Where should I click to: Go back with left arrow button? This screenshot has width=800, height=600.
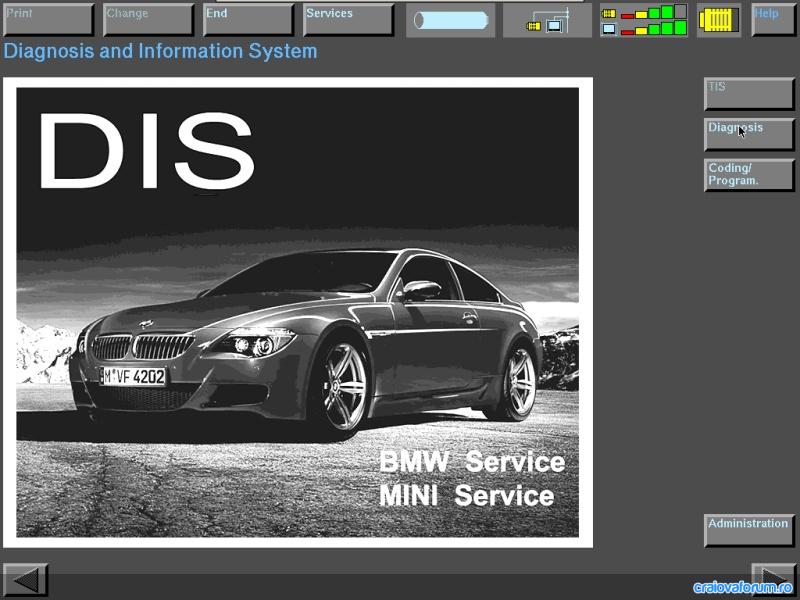26,580
